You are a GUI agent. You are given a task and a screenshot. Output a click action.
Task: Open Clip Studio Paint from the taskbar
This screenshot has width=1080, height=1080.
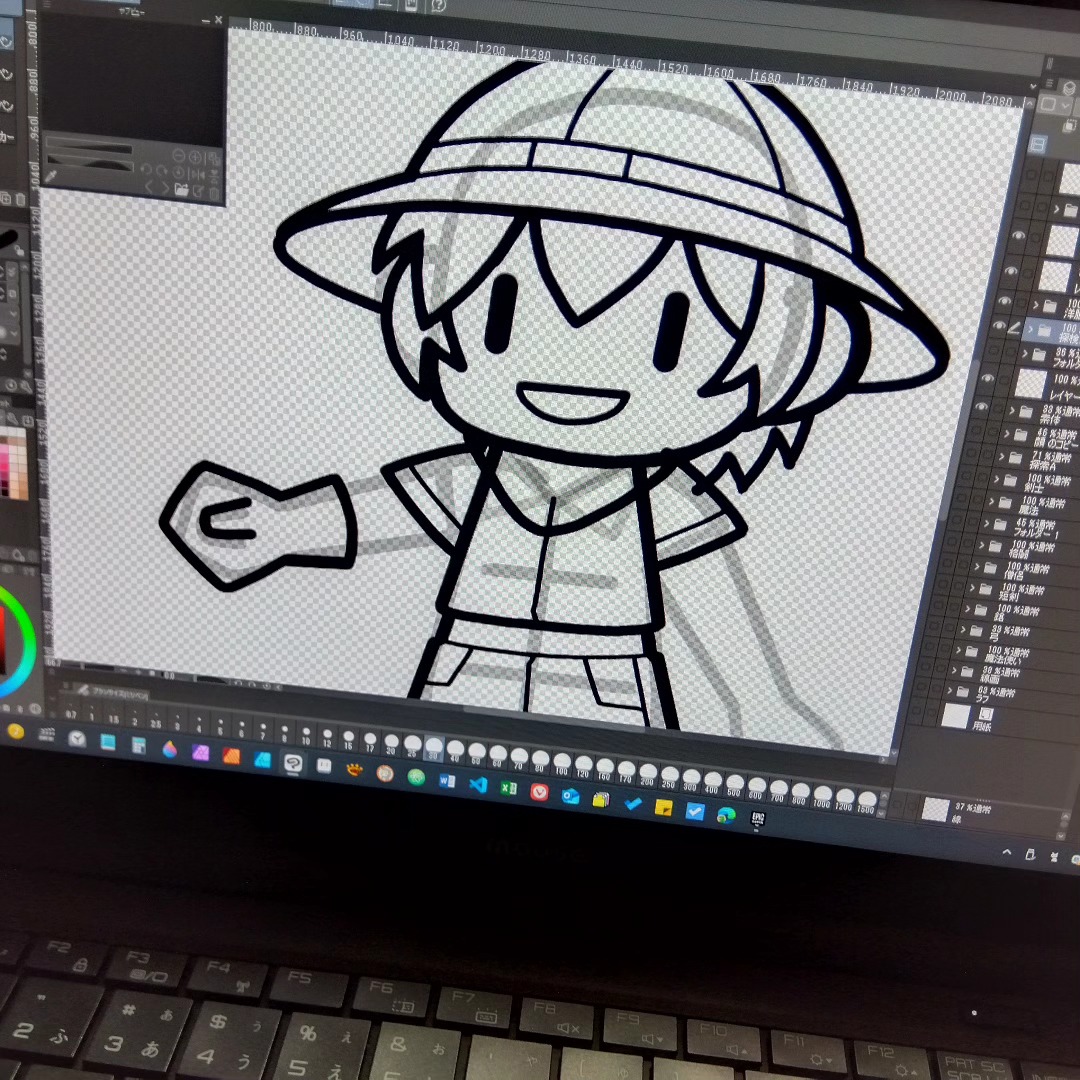click(293, 762)
